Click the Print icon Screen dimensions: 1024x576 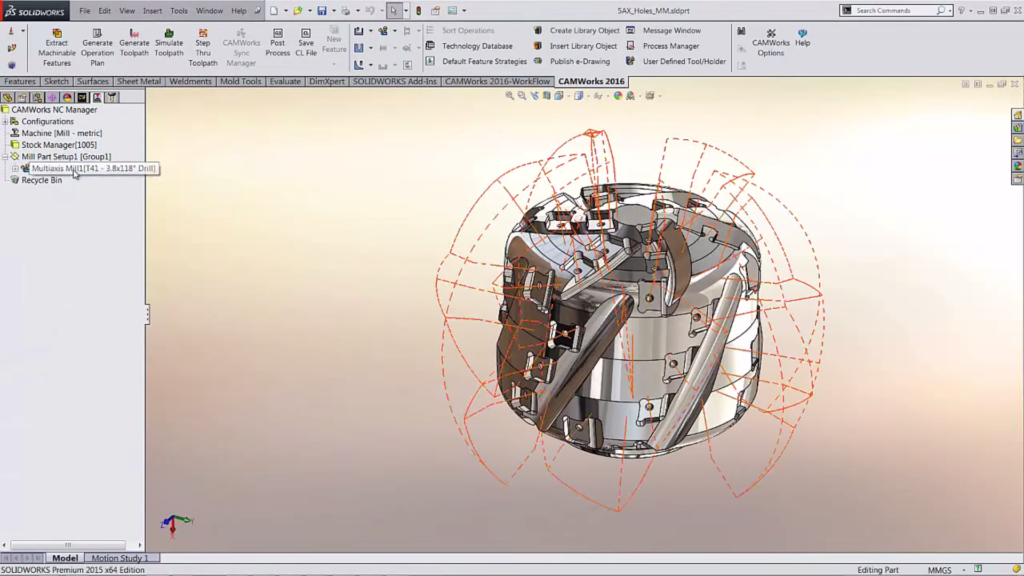(x=345, y=10)
